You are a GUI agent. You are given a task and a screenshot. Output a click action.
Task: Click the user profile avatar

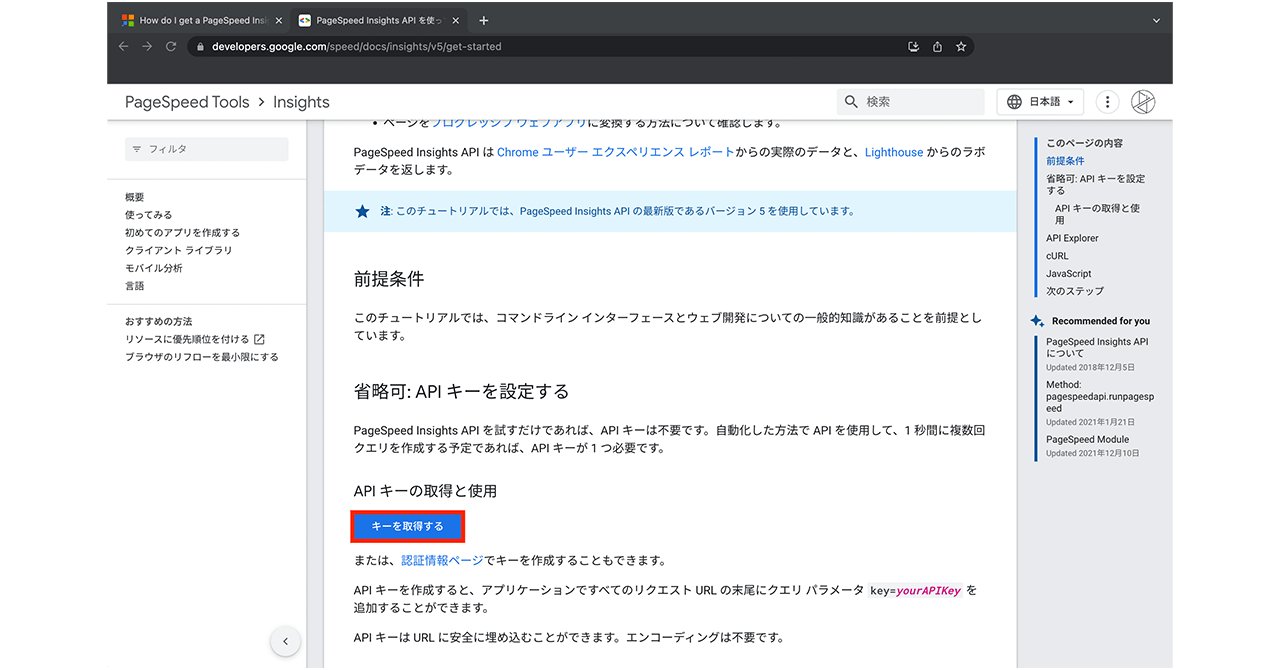[1142, 102]
